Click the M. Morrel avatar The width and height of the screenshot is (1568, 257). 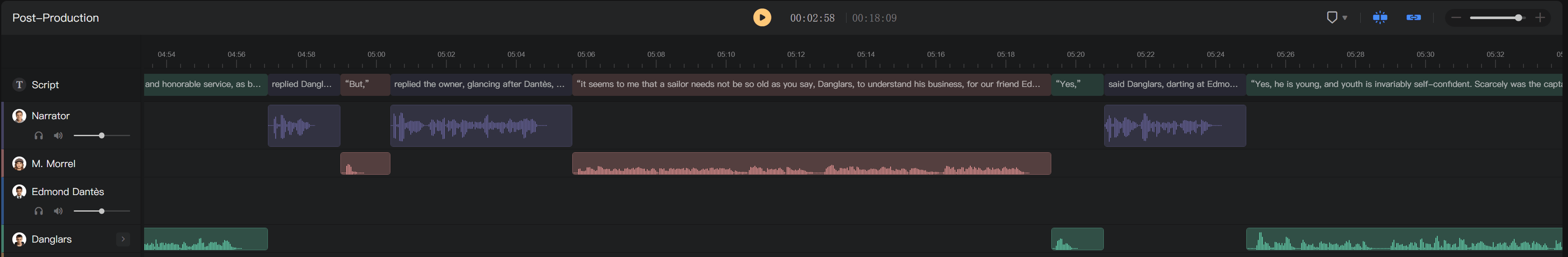click(x=19, y=164)
